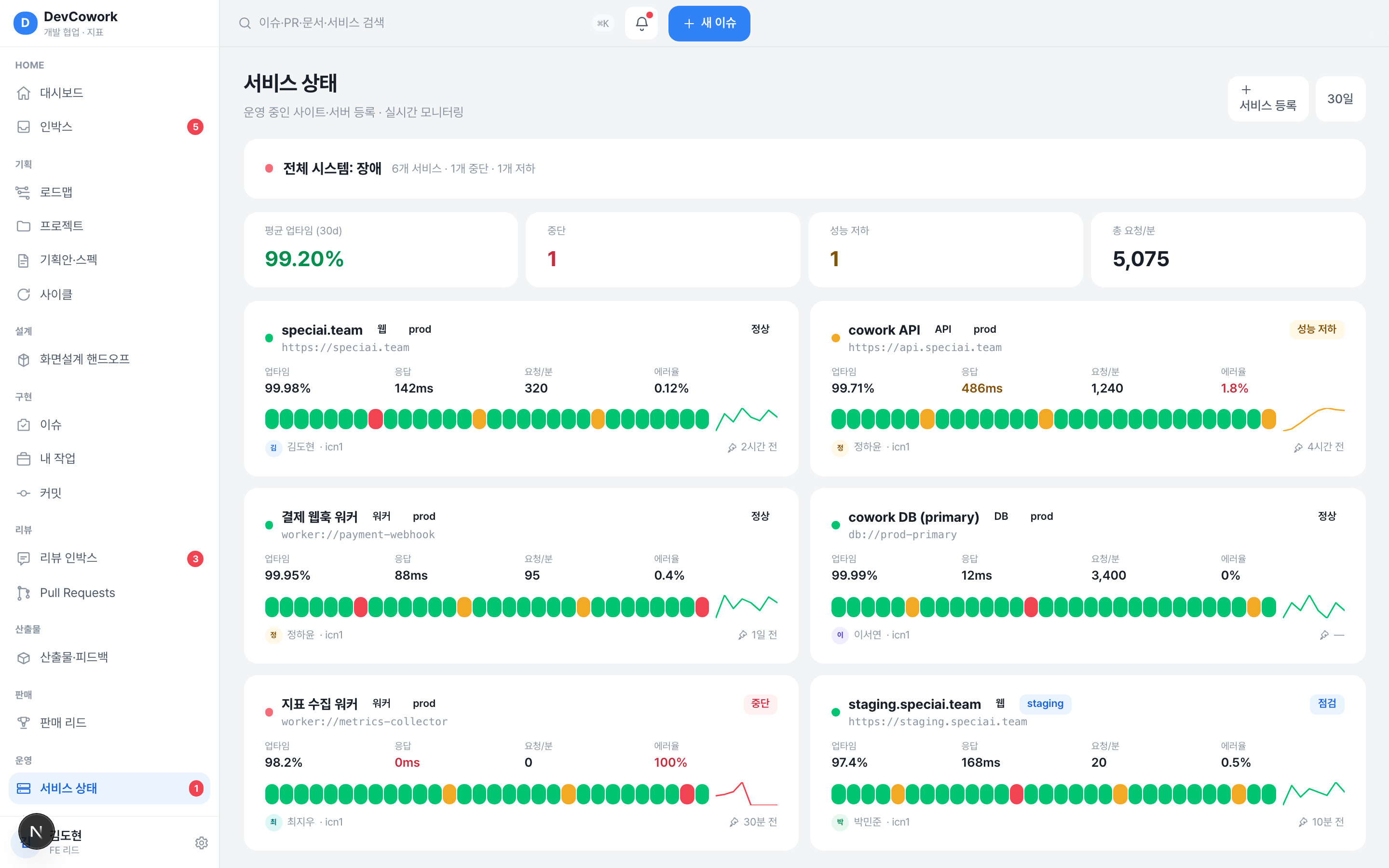Click the last red uptime bar on 결제 웹훅 워커
The width and height of the screenshot is (1389, 868).
(702, 607)
